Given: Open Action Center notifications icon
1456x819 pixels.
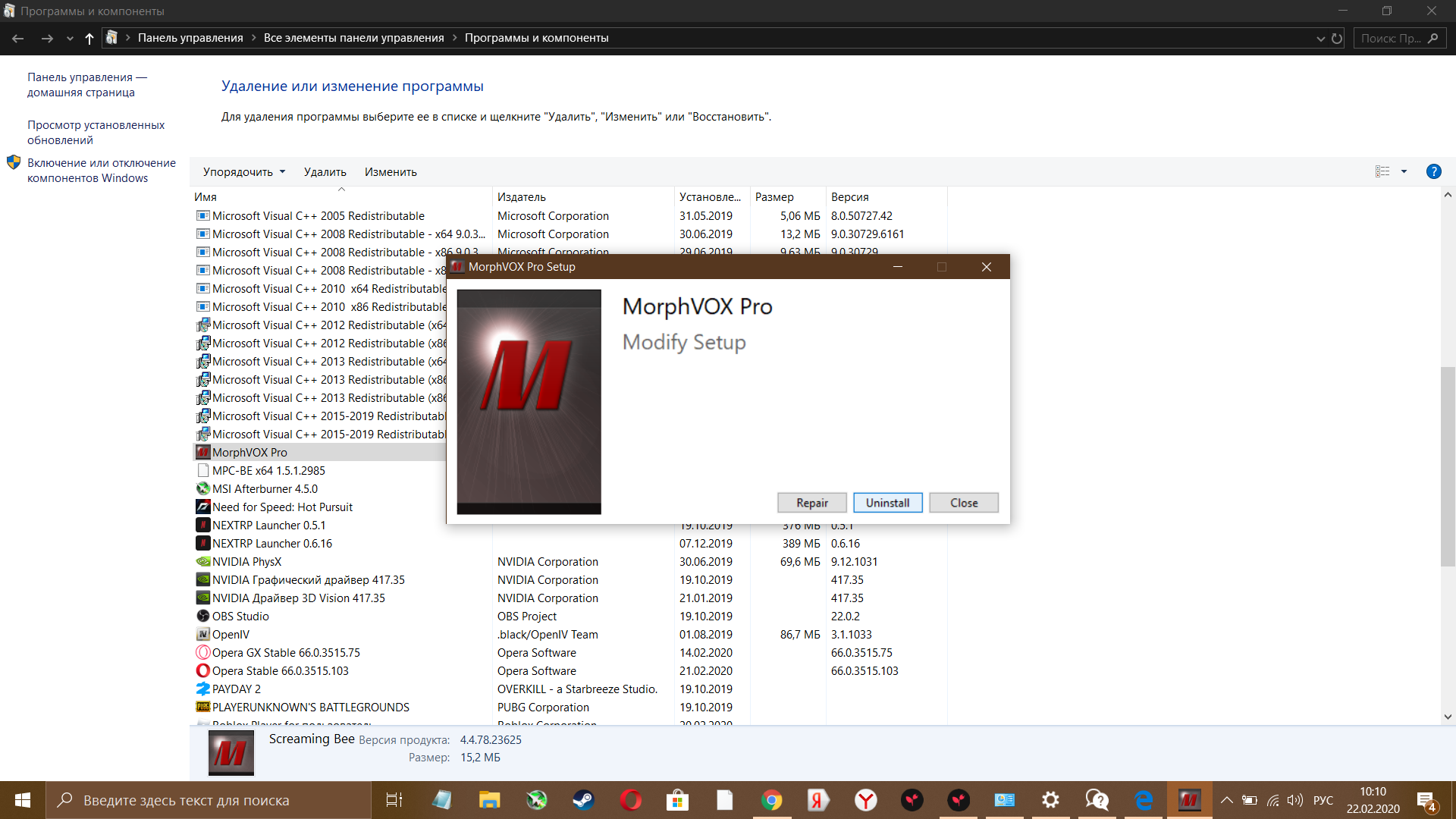Looking at the screenshot, I should [x=1426, y=800].
